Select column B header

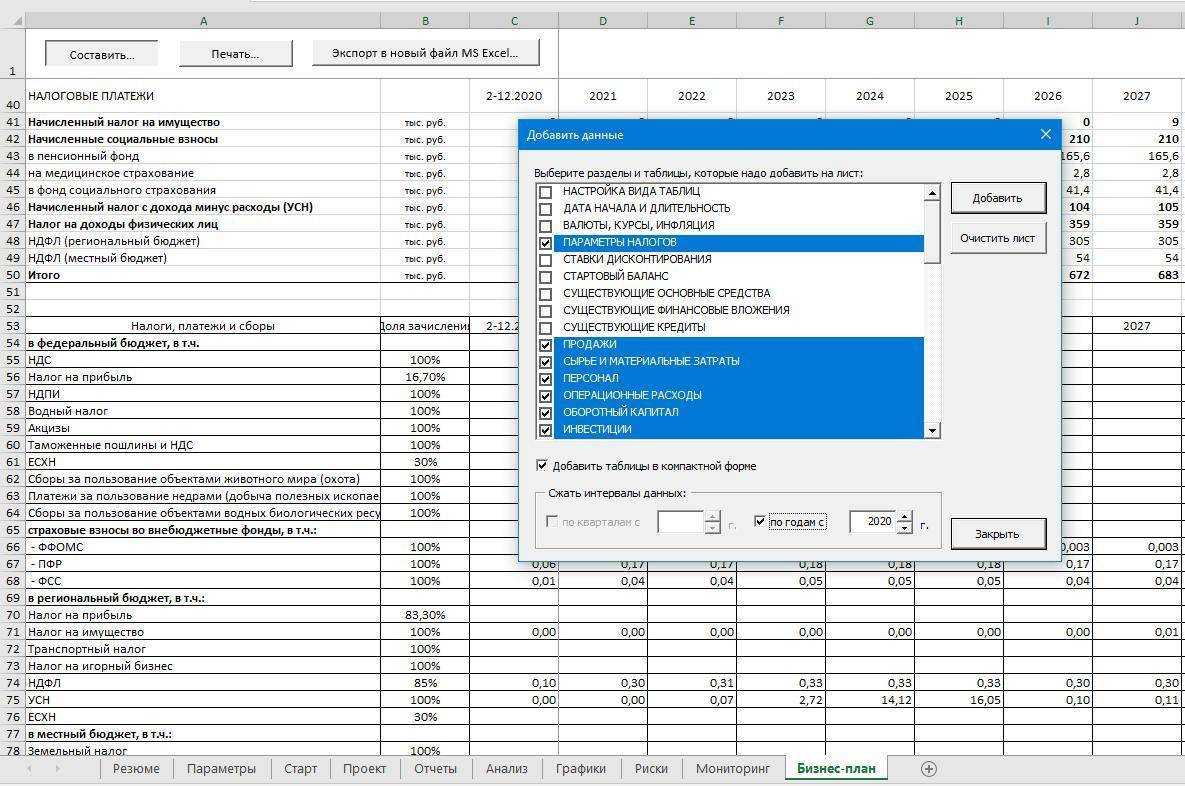click(425, 21)
